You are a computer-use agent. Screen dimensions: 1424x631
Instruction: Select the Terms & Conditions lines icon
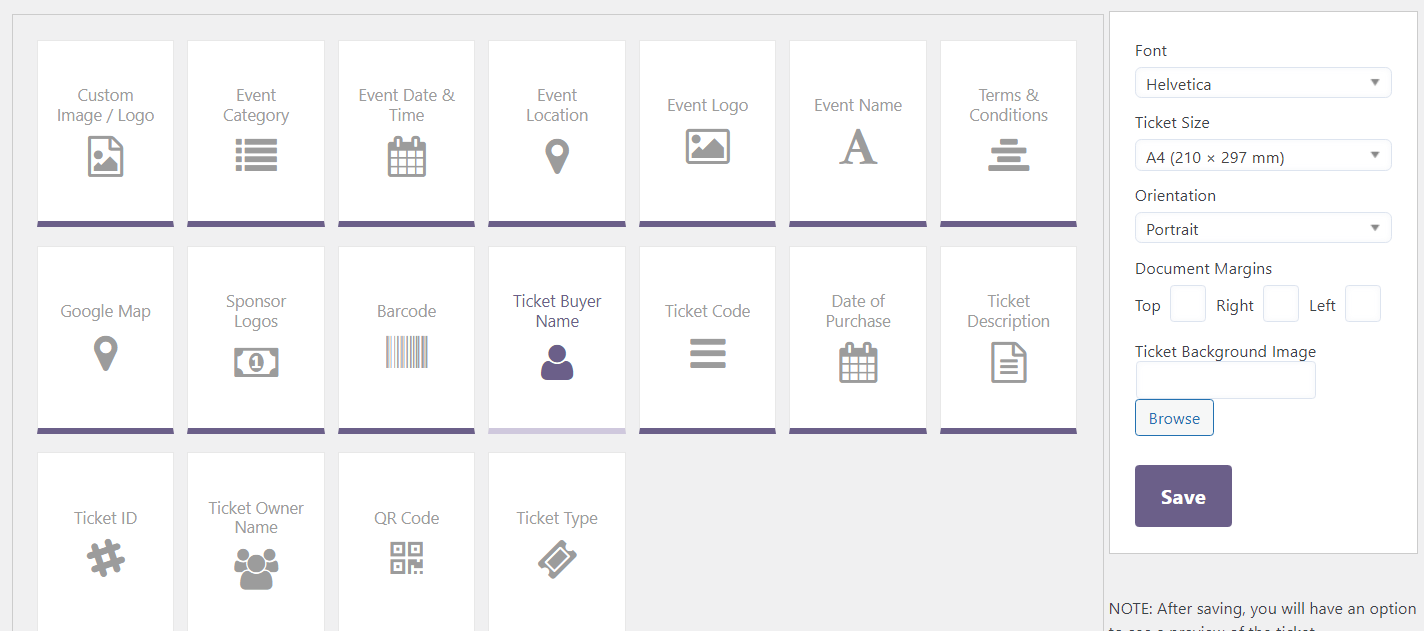1009,156
